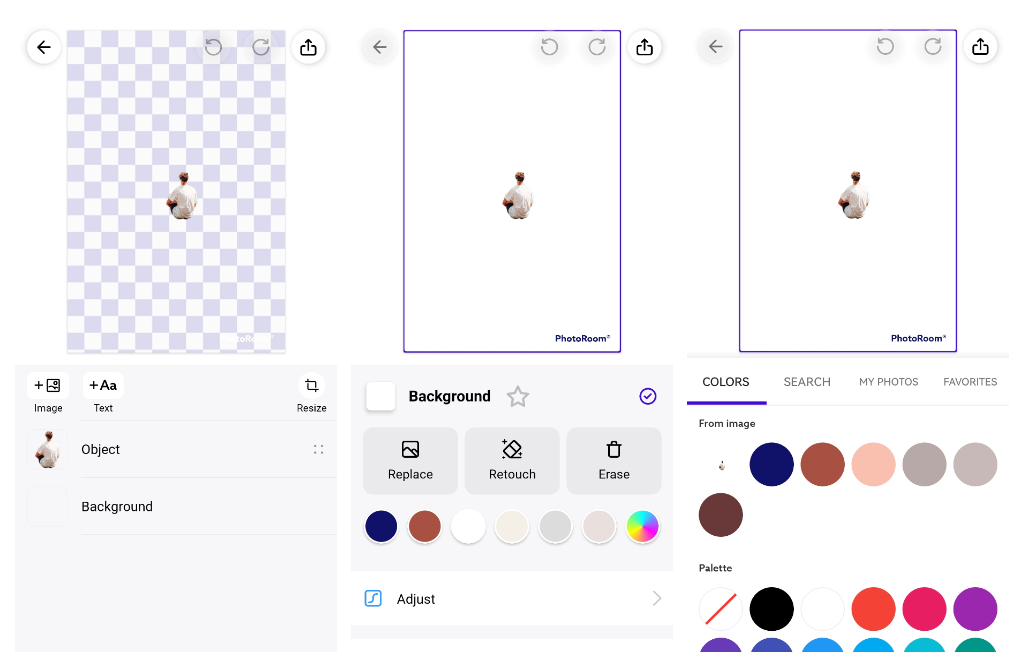Expand the Adjust section chevron
This screenshot has height=667, width=1024.
(x=657, y=599)
